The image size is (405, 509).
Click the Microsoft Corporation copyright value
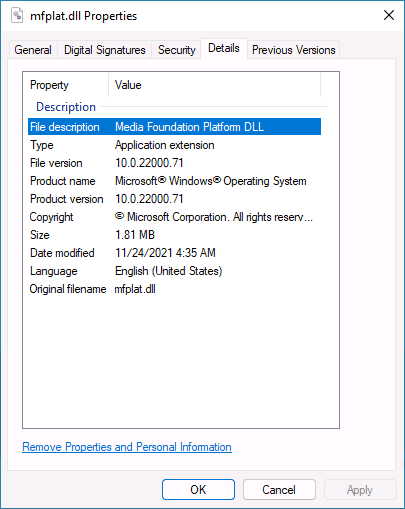[214, 217]
